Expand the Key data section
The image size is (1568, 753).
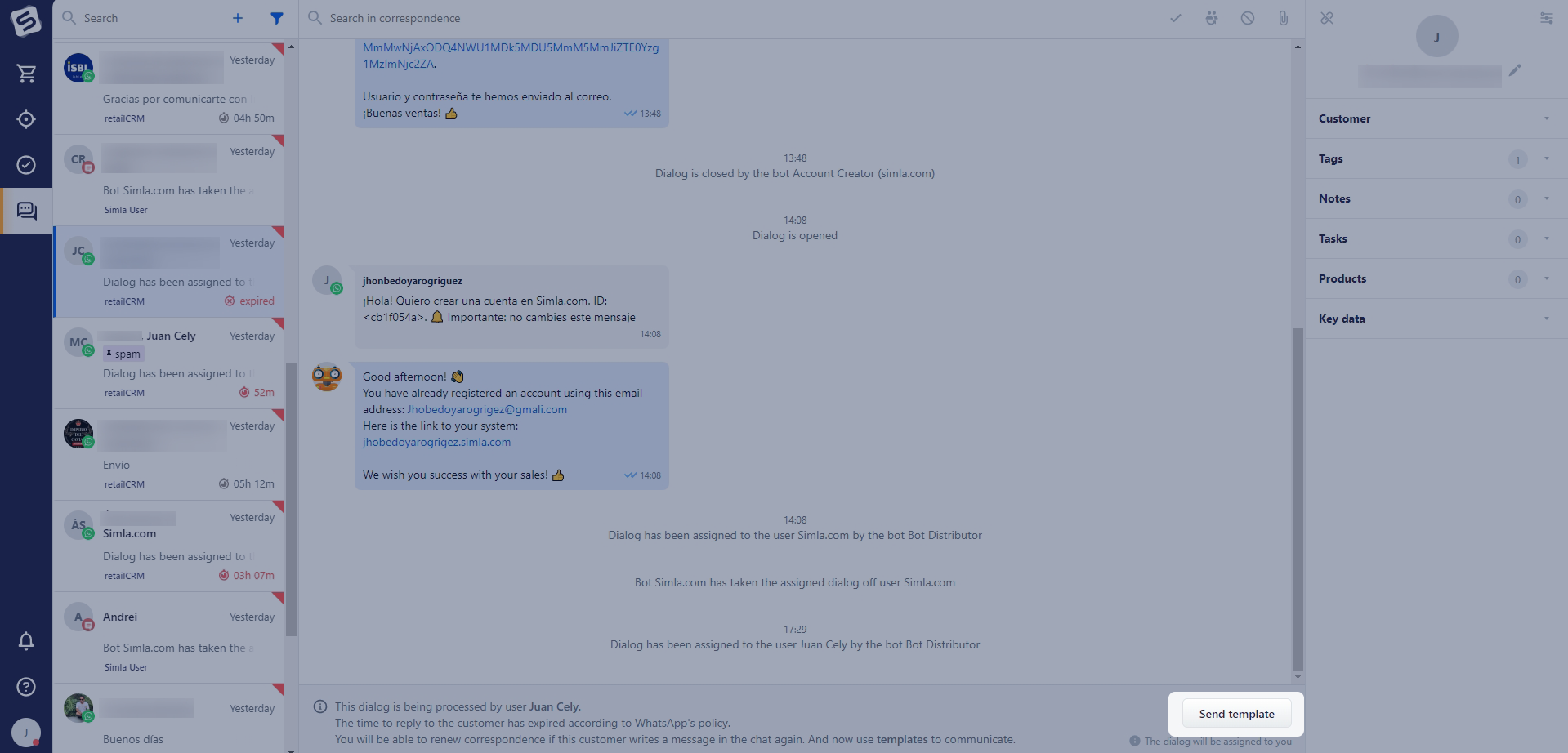(x=1436, y=319)
